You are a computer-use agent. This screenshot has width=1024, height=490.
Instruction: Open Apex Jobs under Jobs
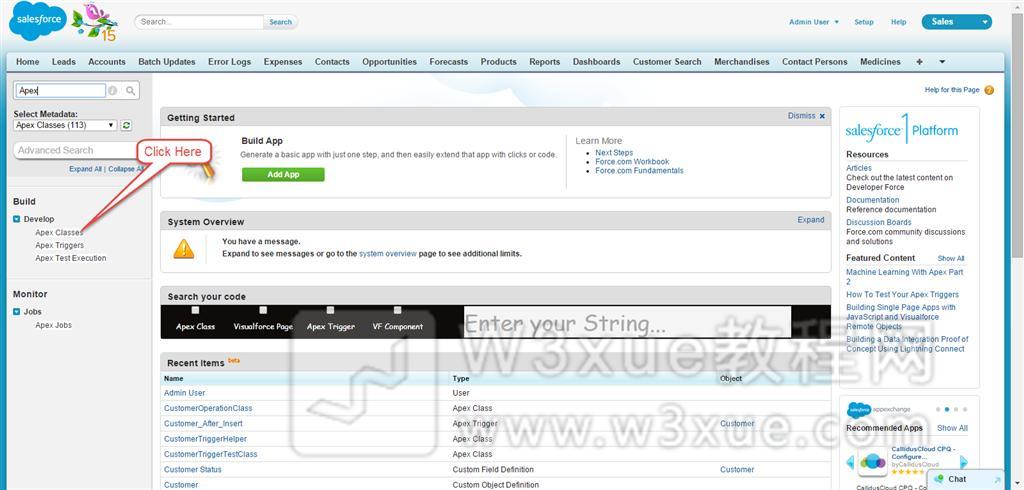(54, 325)
